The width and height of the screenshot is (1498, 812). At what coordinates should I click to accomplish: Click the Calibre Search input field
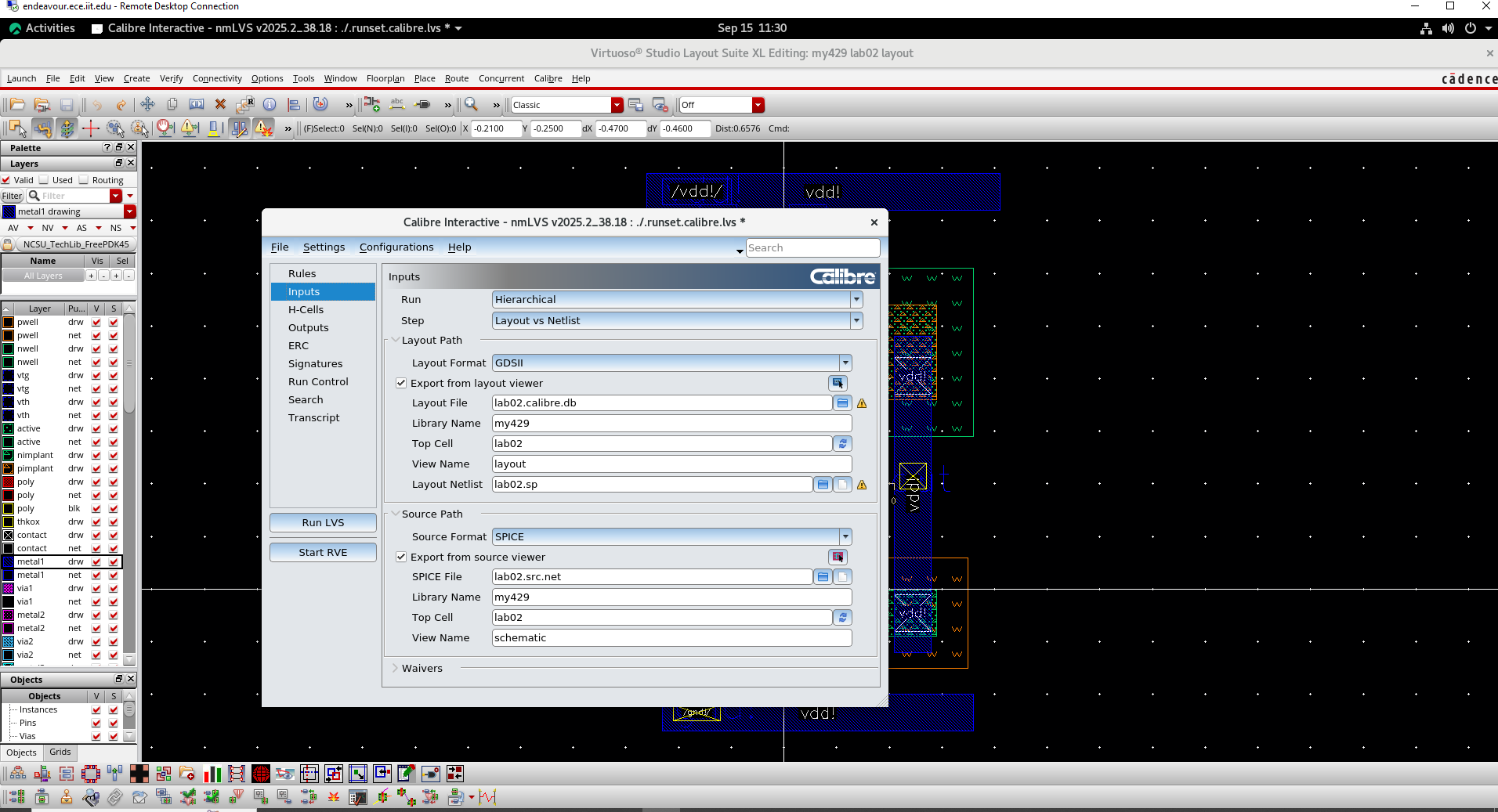pyautogui.click(x=812, y=247)
